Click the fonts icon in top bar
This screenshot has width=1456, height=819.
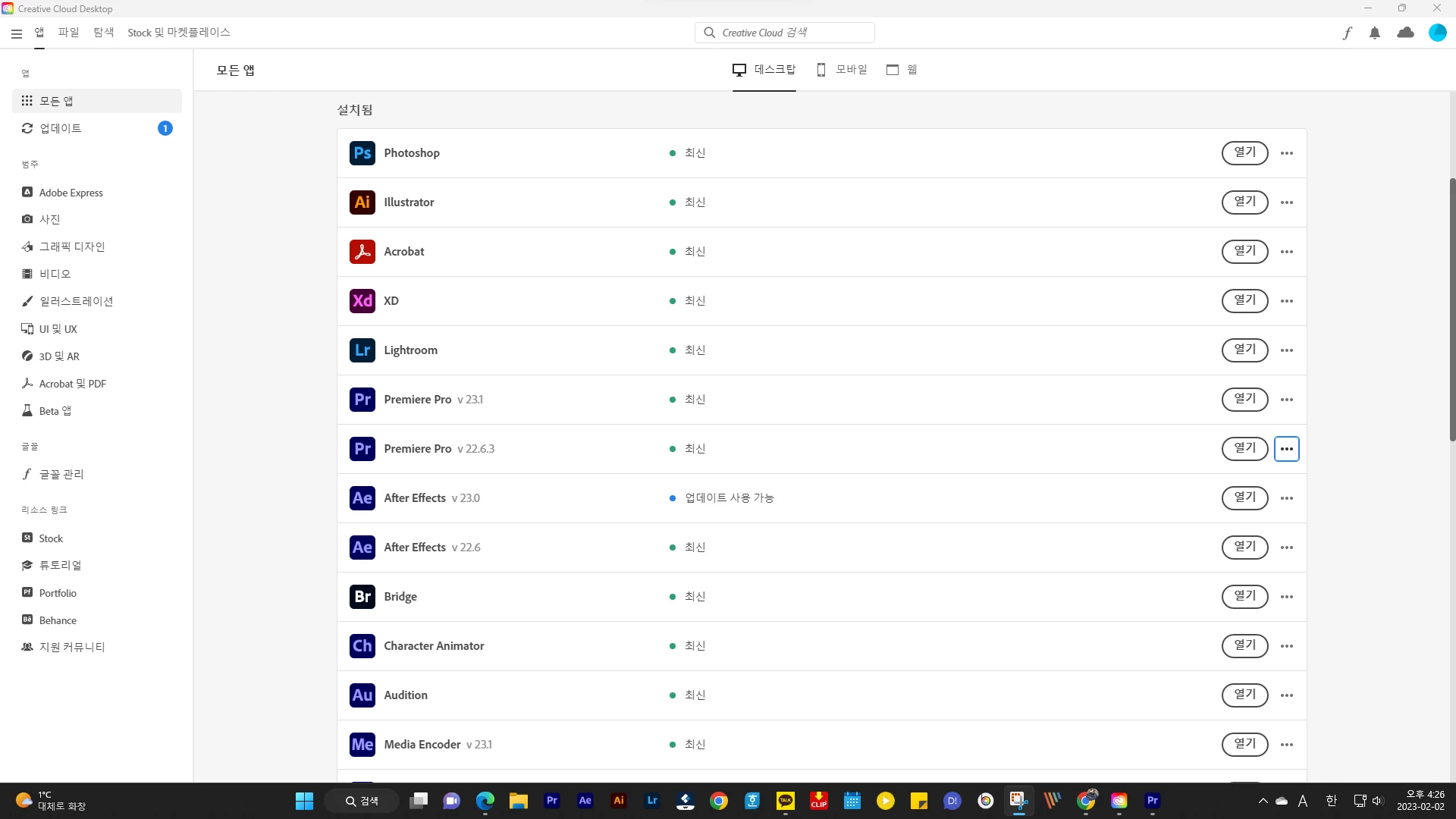(x=1347, y=33)
